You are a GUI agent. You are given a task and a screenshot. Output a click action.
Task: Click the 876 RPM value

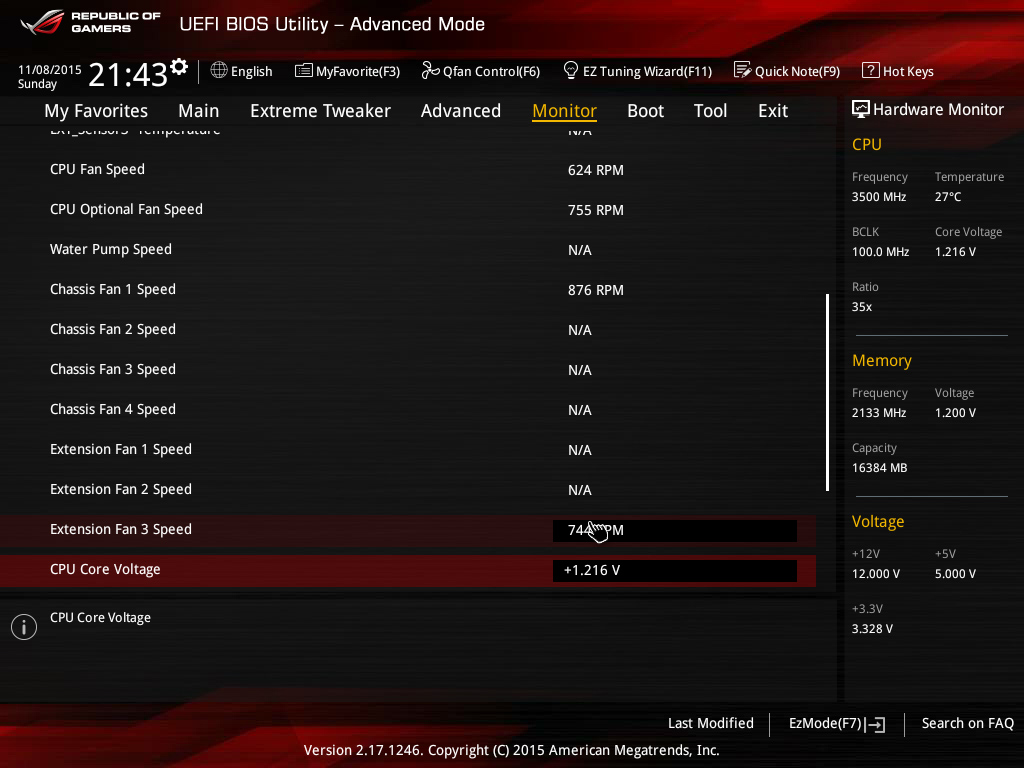(596, 290)
